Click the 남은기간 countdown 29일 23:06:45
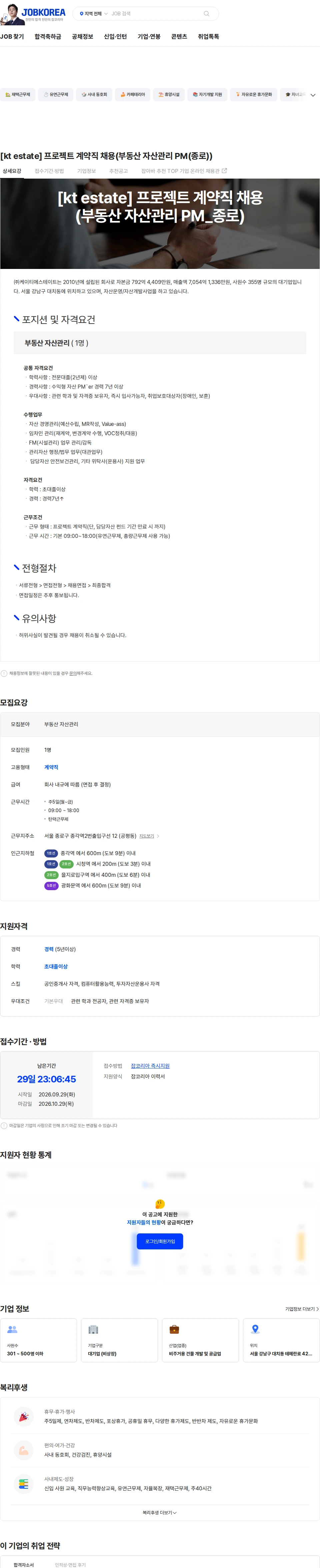The width and height of the screenshot is (320, 1568). click(46, 1079)
